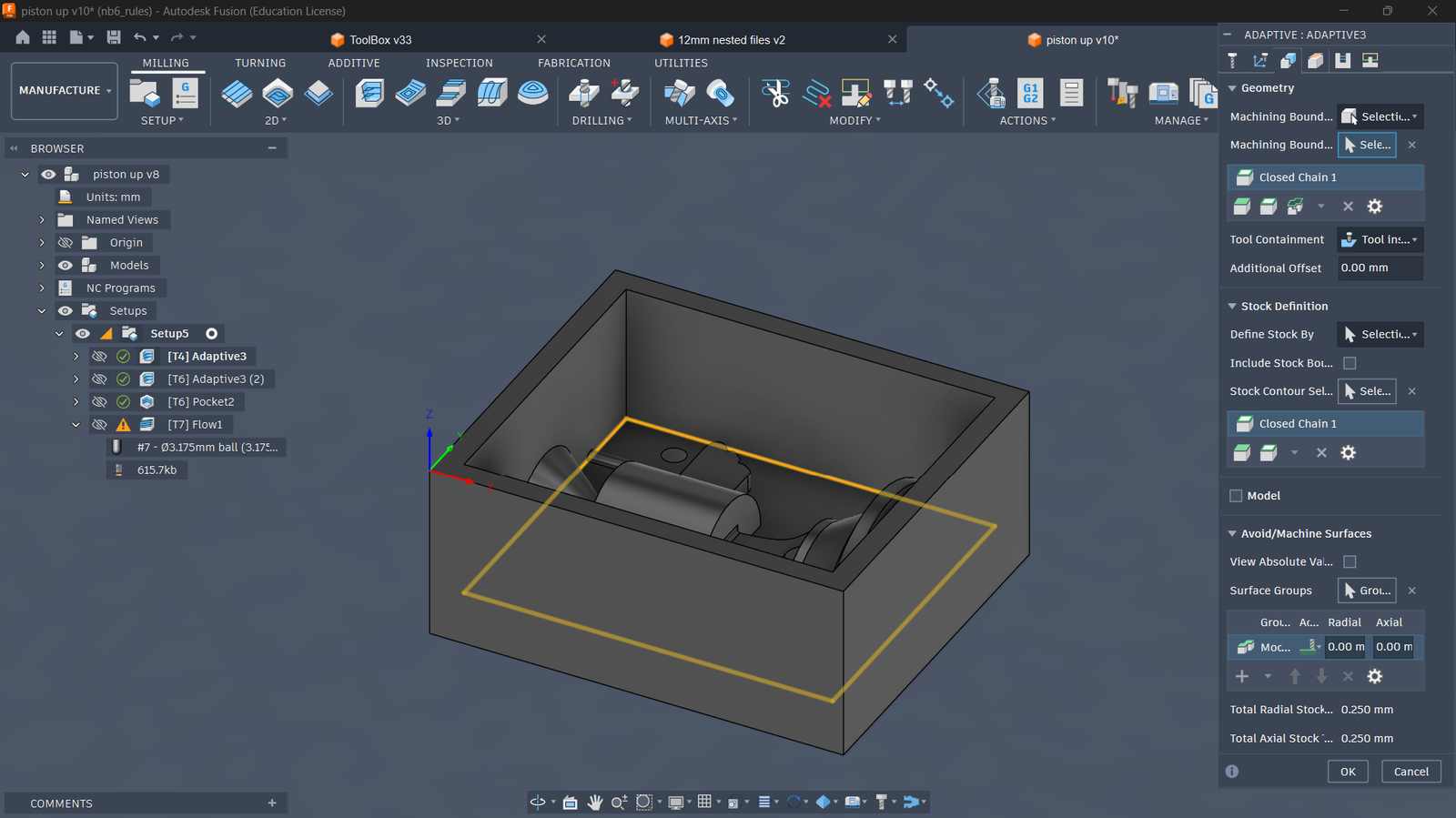Screen dimensions: 1456x818
Task: Click the Setup Sheet icon
Action: coord(1071,93)
